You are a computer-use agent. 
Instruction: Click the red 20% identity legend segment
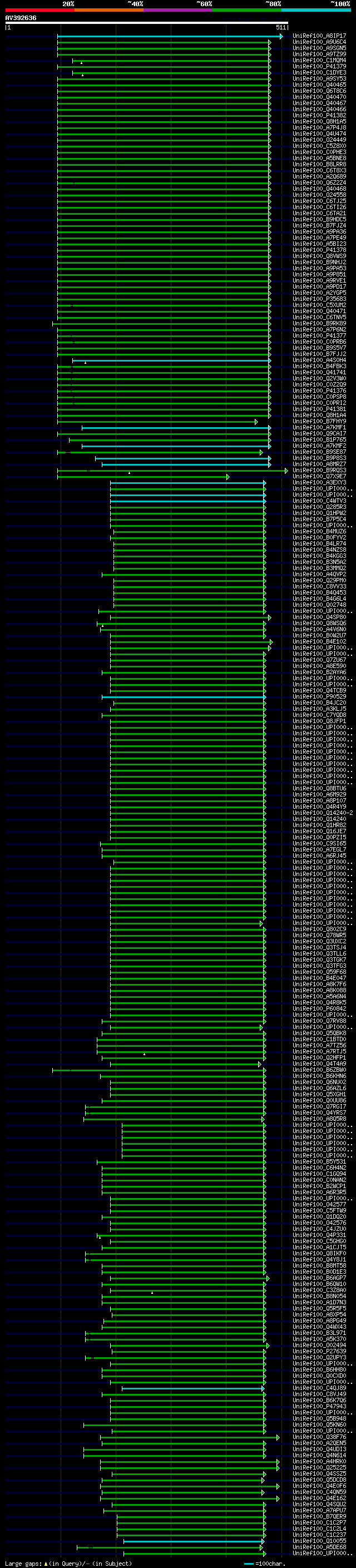point(39,10)
